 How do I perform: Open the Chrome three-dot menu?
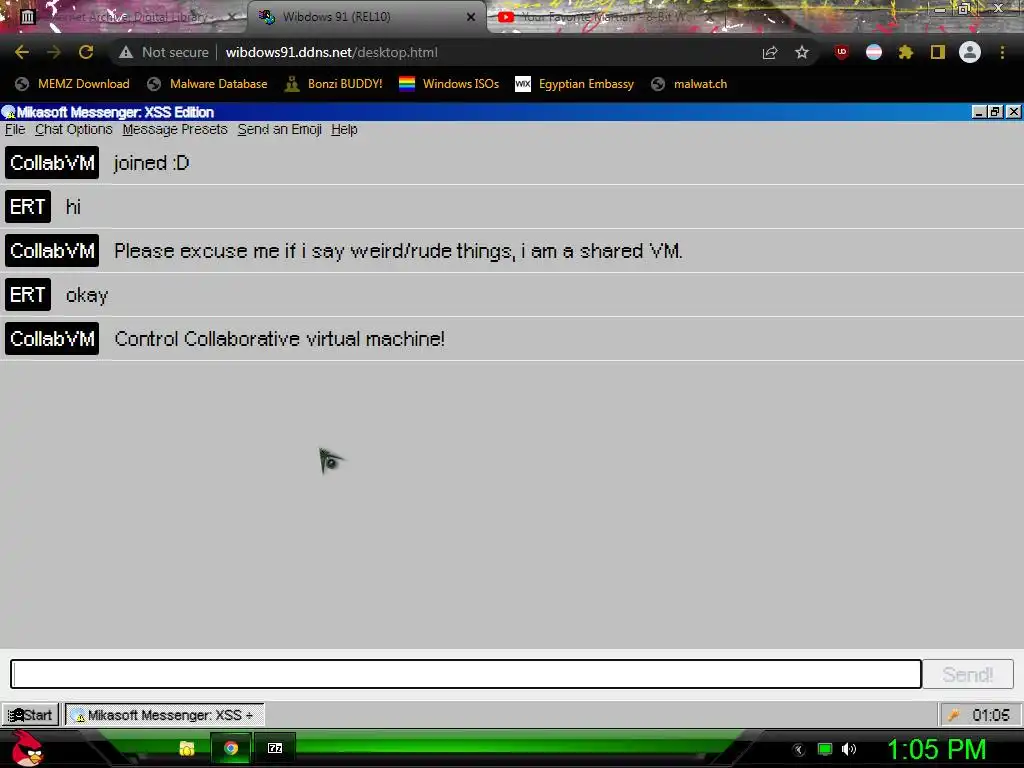[1002, 52]
